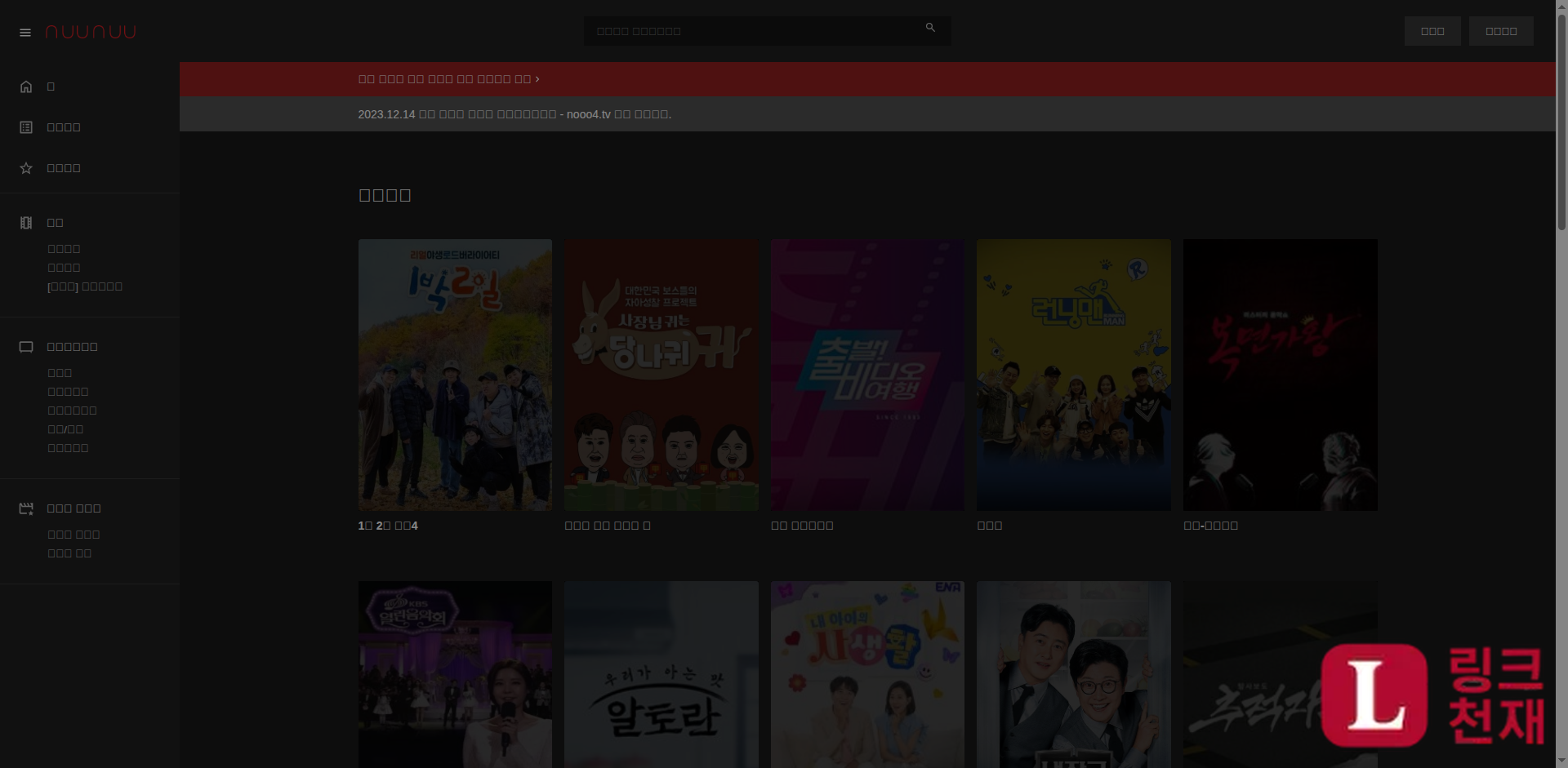
Task: Click the title text ending in 4 below 1박2일
Action: (x=388, y=526)
